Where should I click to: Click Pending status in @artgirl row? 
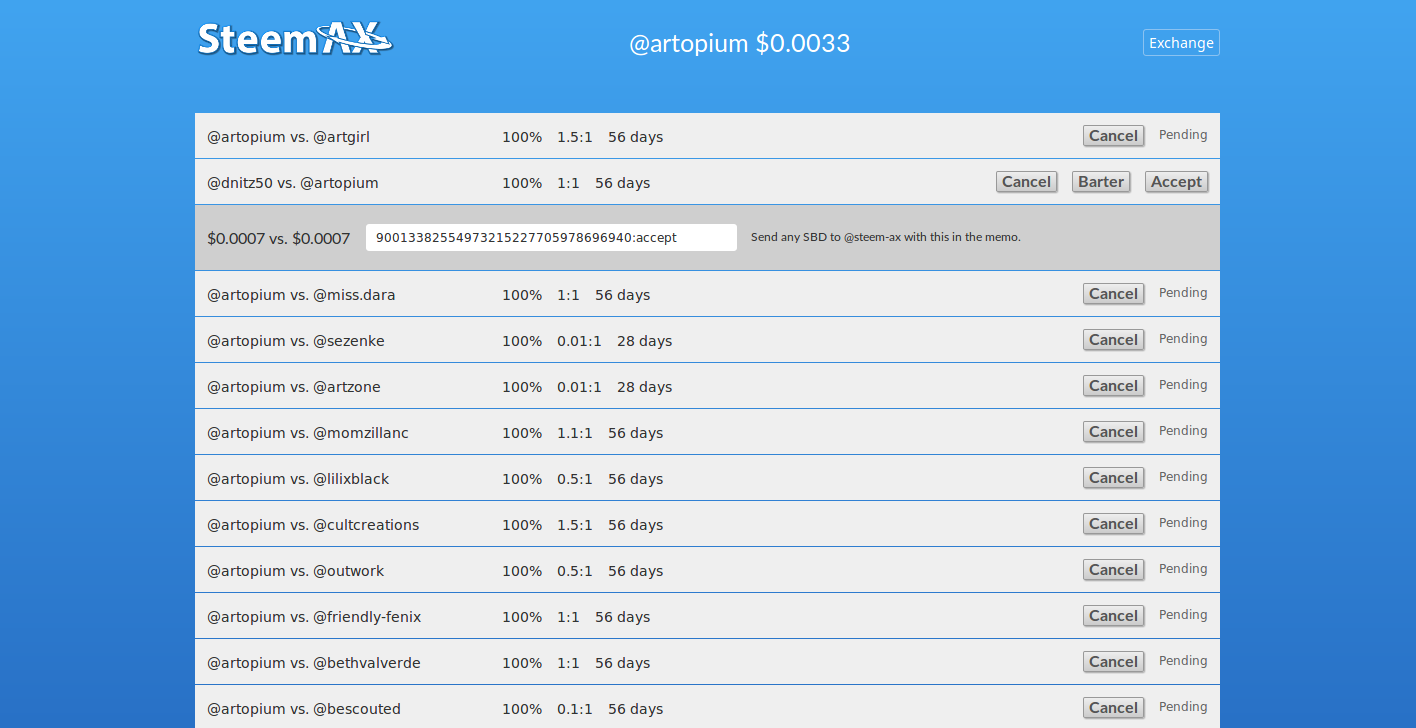1183,135
